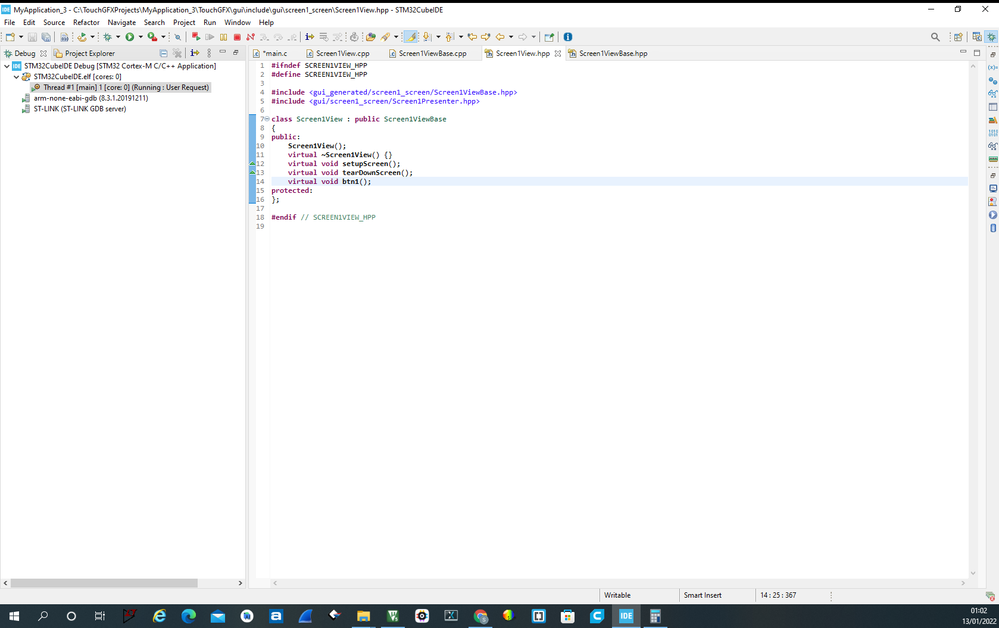999x628 pixels.
Task: Click the Step Return icon
Action: [x=292, y=37]
